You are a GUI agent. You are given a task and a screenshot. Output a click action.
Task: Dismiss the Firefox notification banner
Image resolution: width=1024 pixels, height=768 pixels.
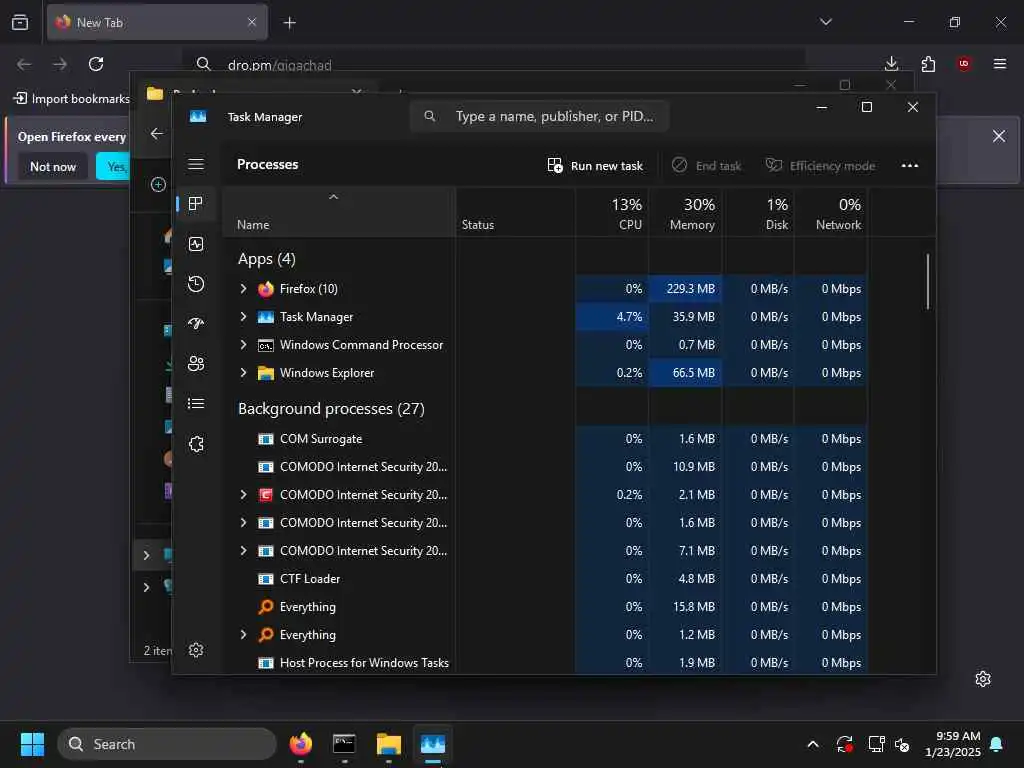999,136
